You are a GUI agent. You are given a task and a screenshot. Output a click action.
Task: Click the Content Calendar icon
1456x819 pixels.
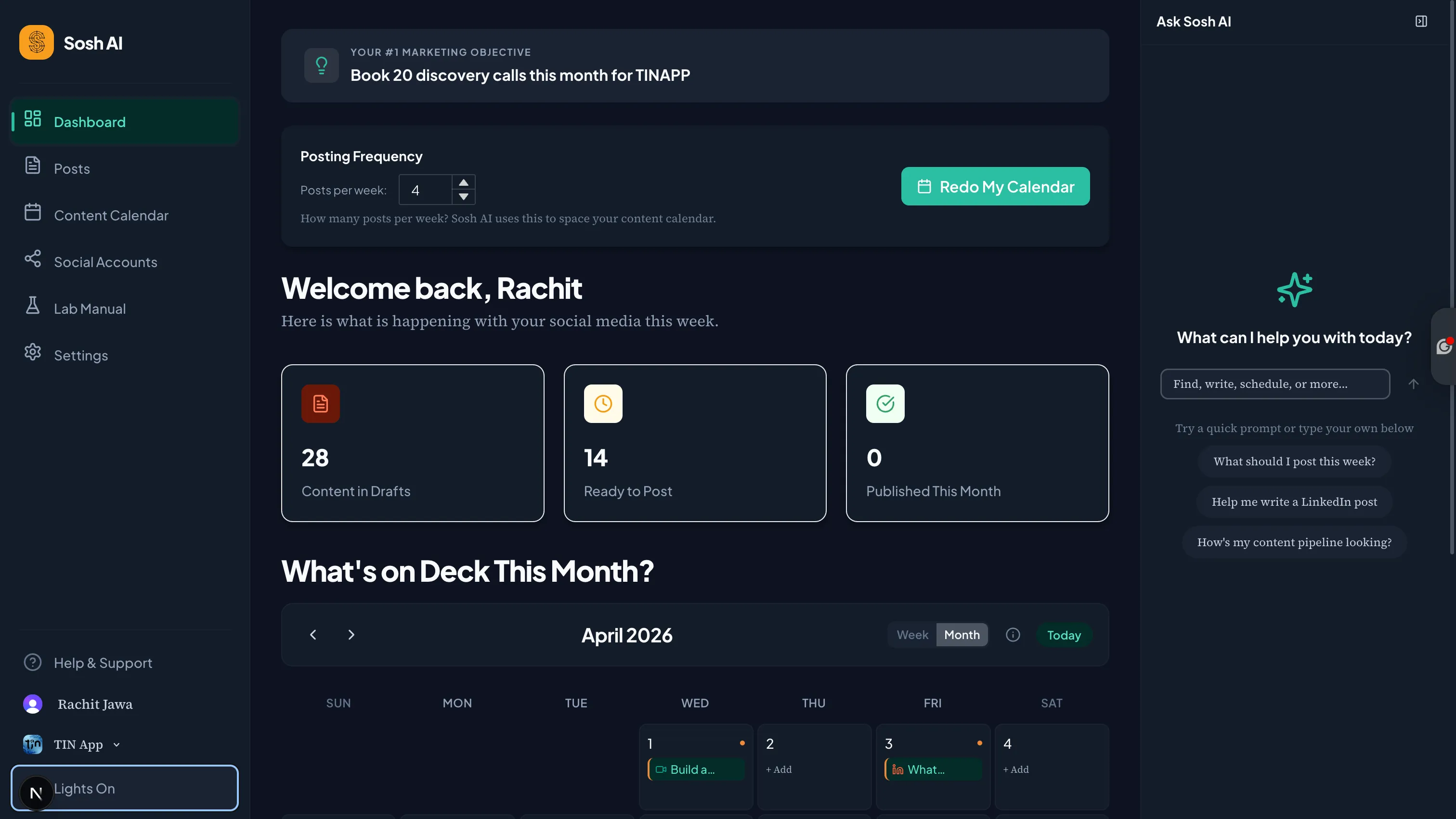click(x=33, y=212)
